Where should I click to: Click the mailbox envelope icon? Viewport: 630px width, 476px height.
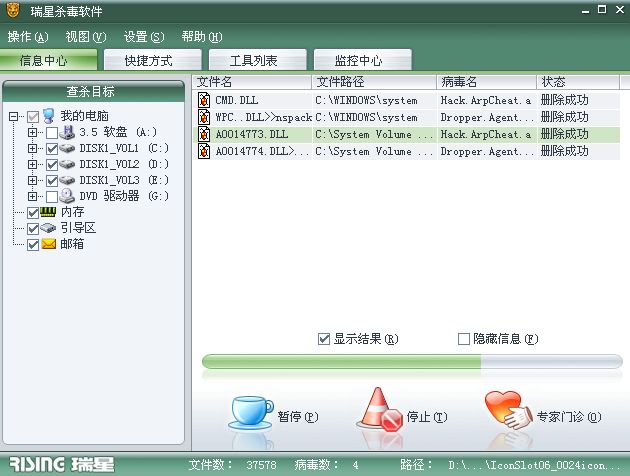point(49,244)
